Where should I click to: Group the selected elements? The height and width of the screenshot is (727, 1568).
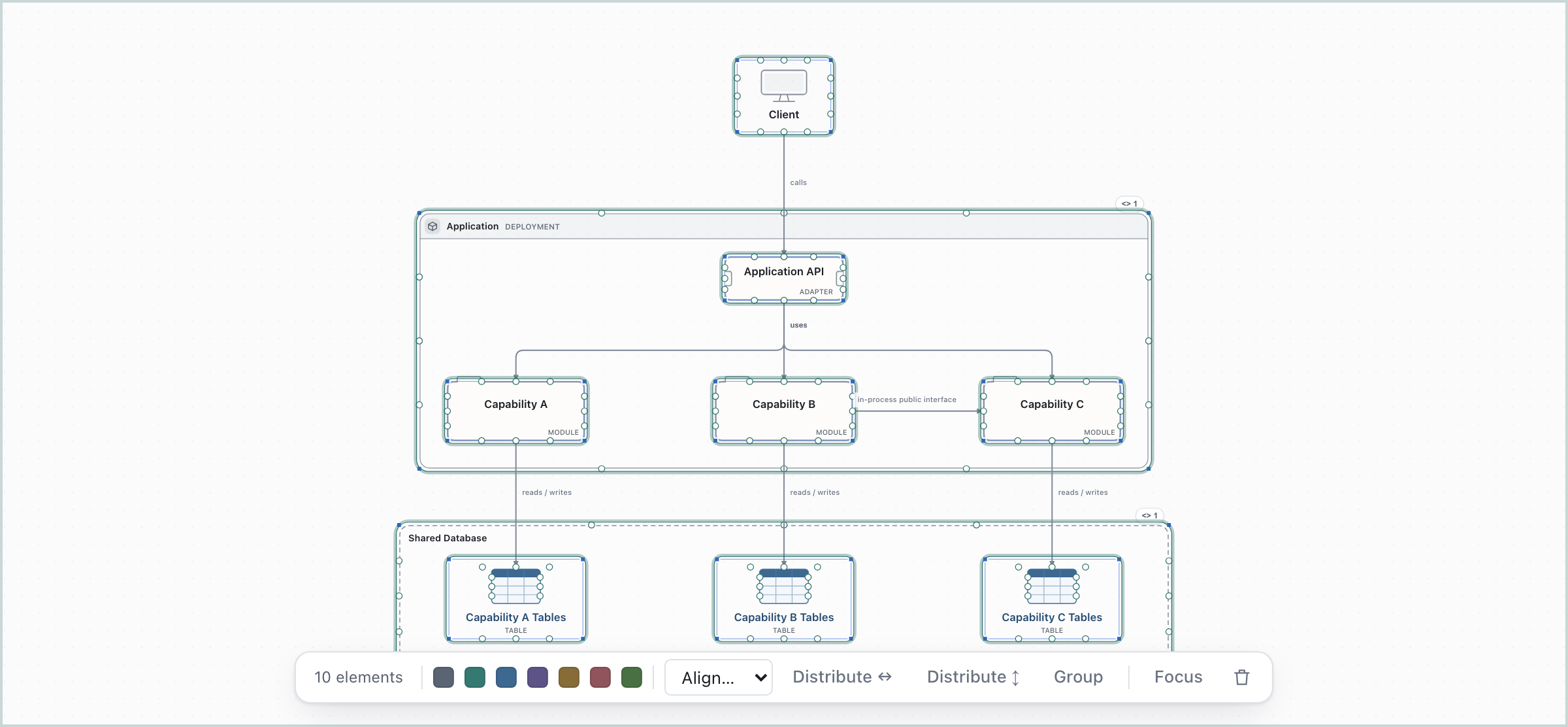point(1078,677)
